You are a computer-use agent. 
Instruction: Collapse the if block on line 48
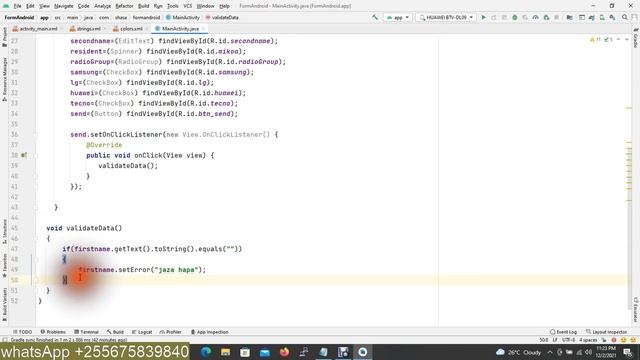(36, 259)
